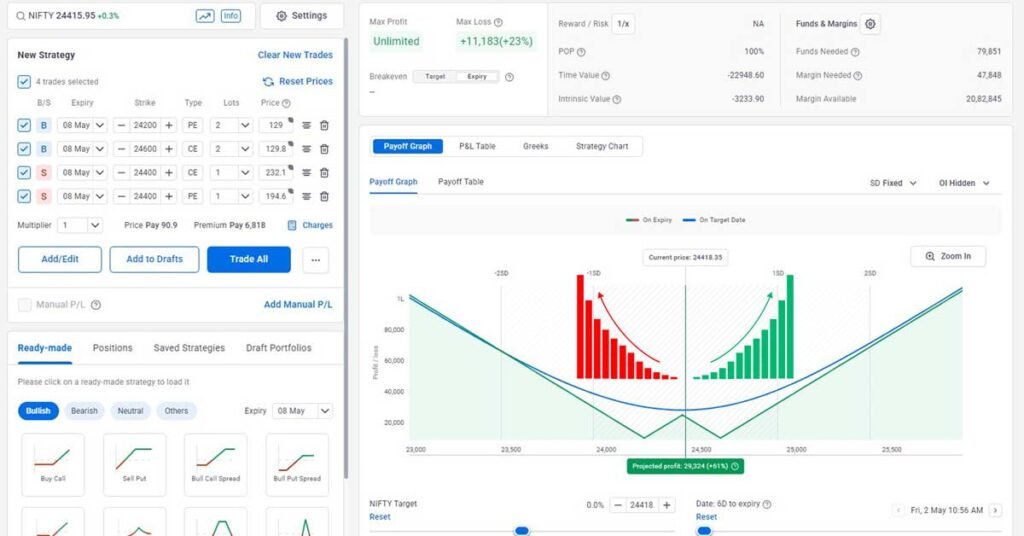
Task: Toggle Sell badge on 24400 CE row
Action: [44, 172]
